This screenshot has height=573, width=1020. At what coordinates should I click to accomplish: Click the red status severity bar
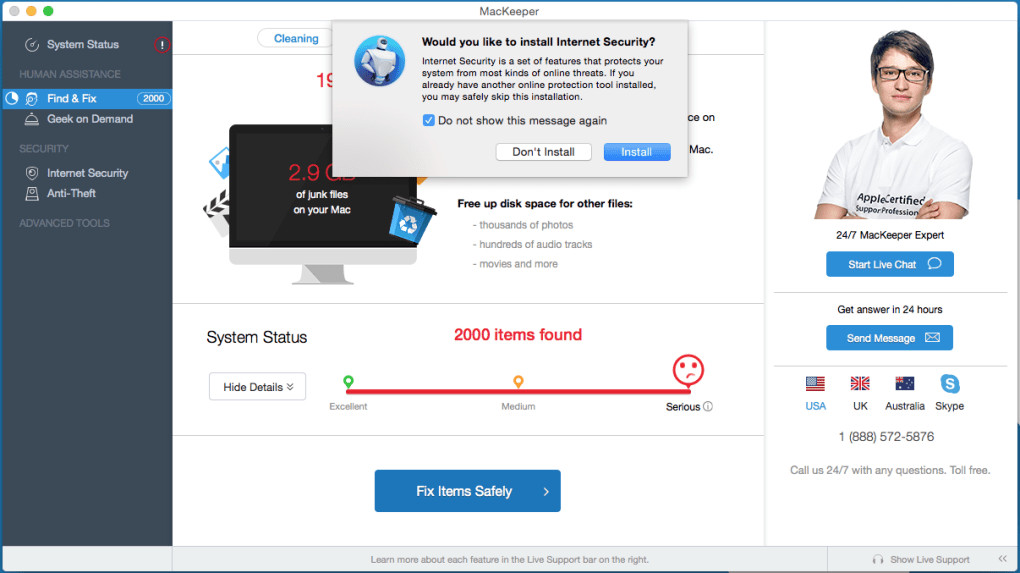point(518,392)
